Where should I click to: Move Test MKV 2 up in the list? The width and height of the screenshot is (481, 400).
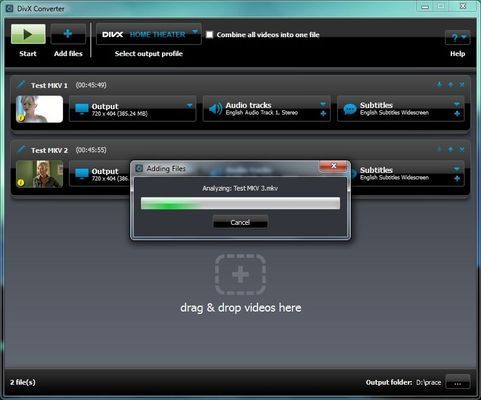point(450,149)
